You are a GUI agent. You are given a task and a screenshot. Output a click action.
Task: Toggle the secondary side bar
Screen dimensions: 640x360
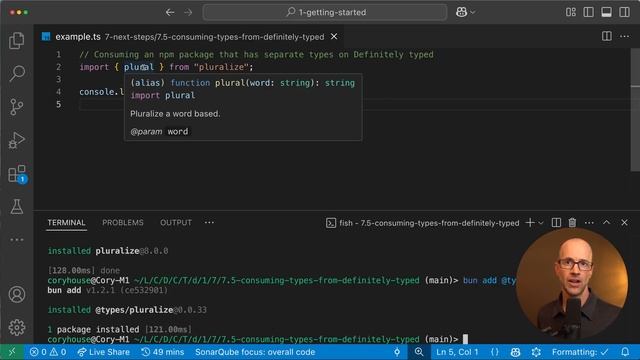pos(624,12)
